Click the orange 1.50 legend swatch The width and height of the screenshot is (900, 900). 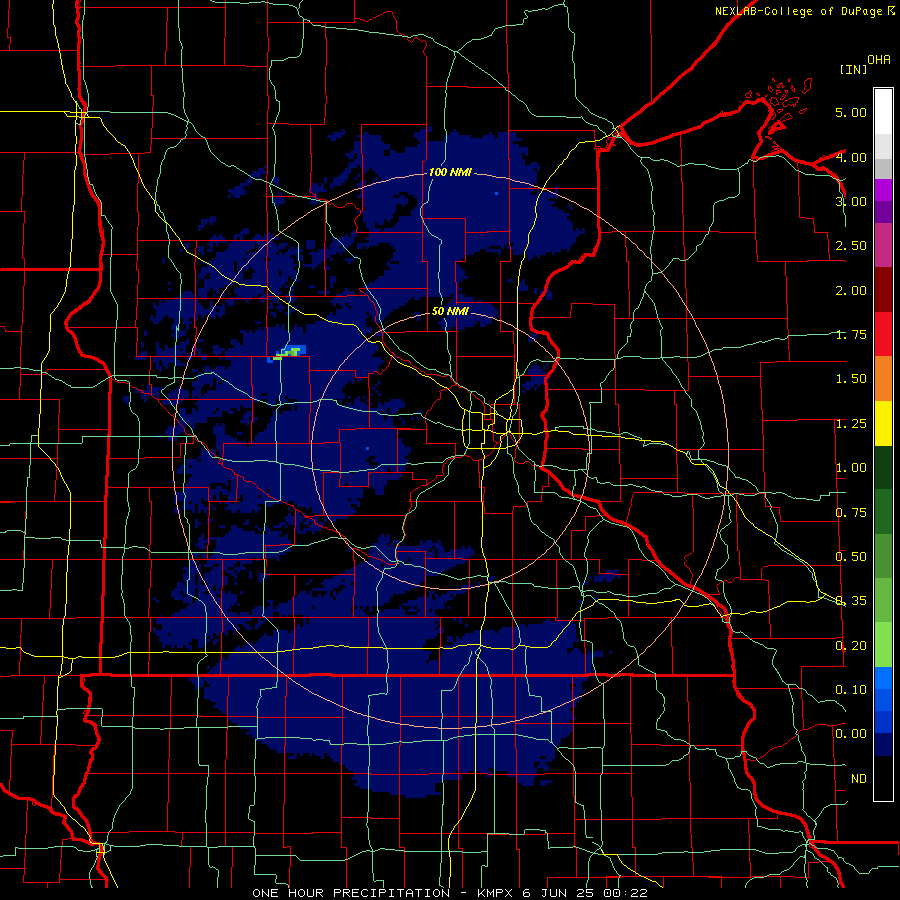click(883, 378)
